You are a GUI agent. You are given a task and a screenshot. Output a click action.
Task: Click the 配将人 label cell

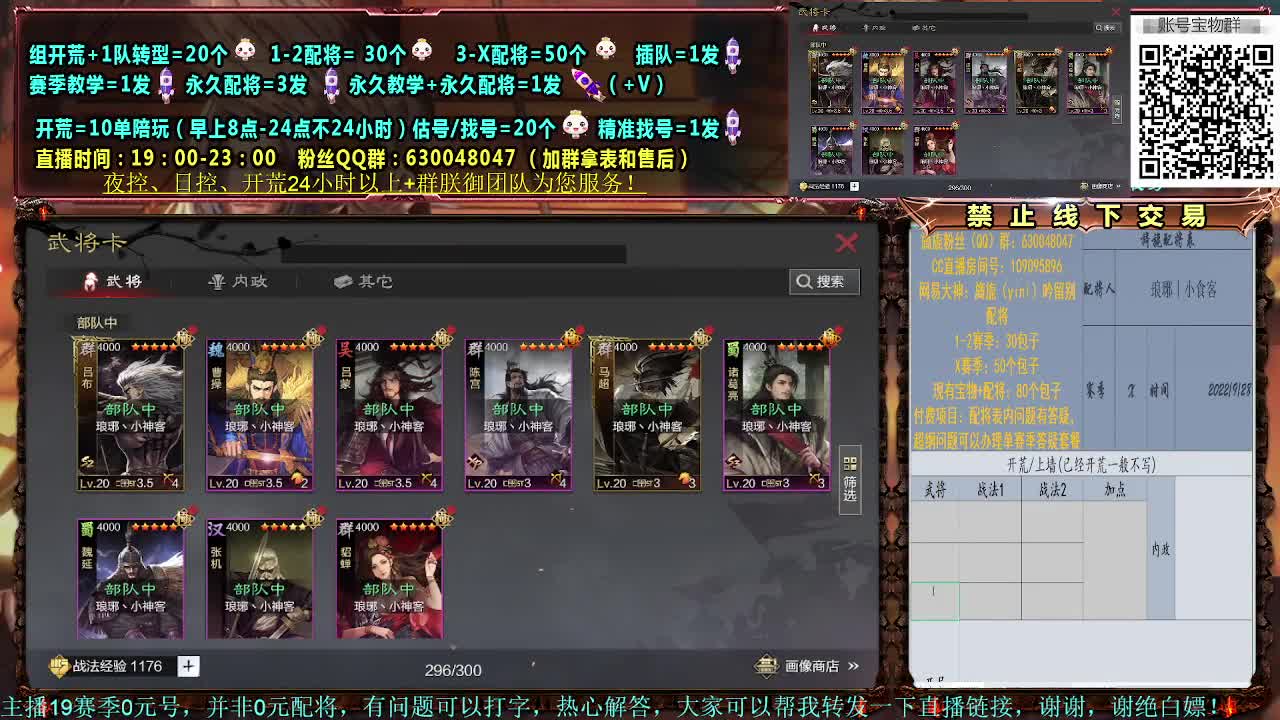(x=1098, y=289)
